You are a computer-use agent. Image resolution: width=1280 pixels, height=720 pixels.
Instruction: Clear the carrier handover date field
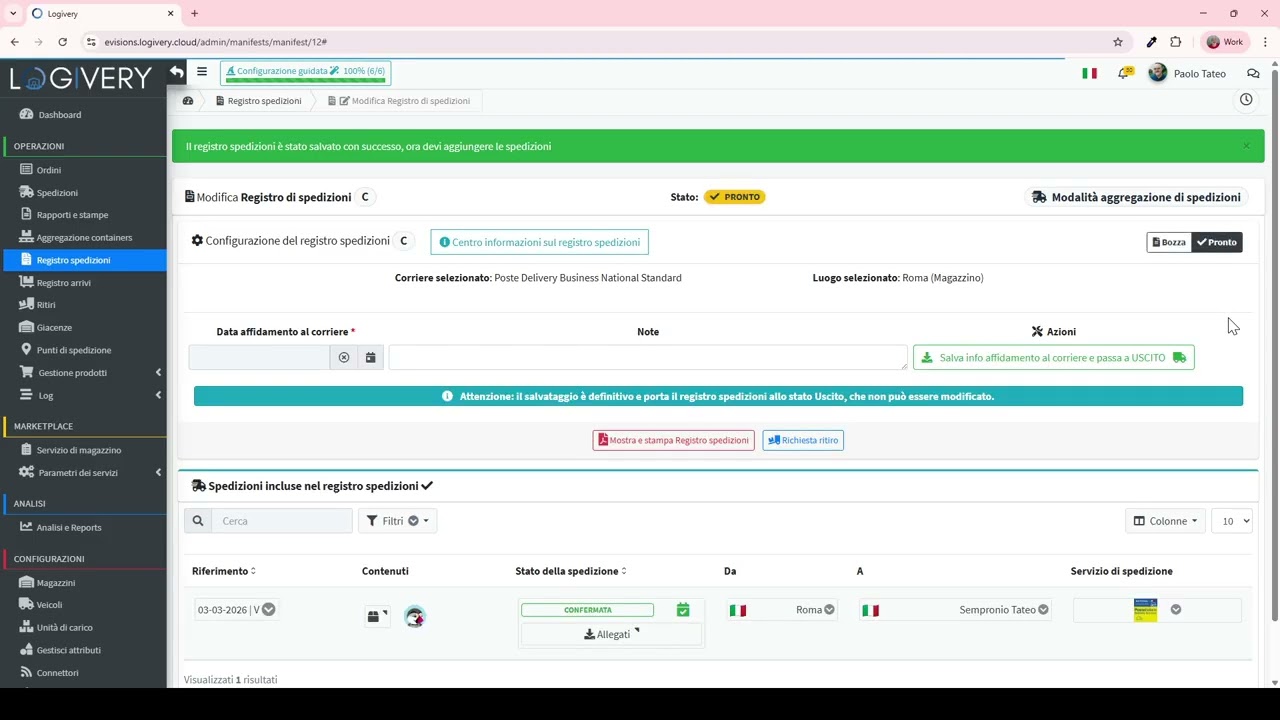click(344, 358)
